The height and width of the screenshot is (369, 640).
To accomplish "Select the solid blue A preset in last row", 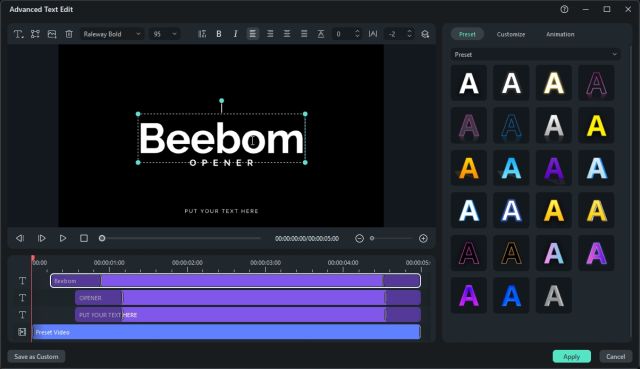I will [511, 295].
